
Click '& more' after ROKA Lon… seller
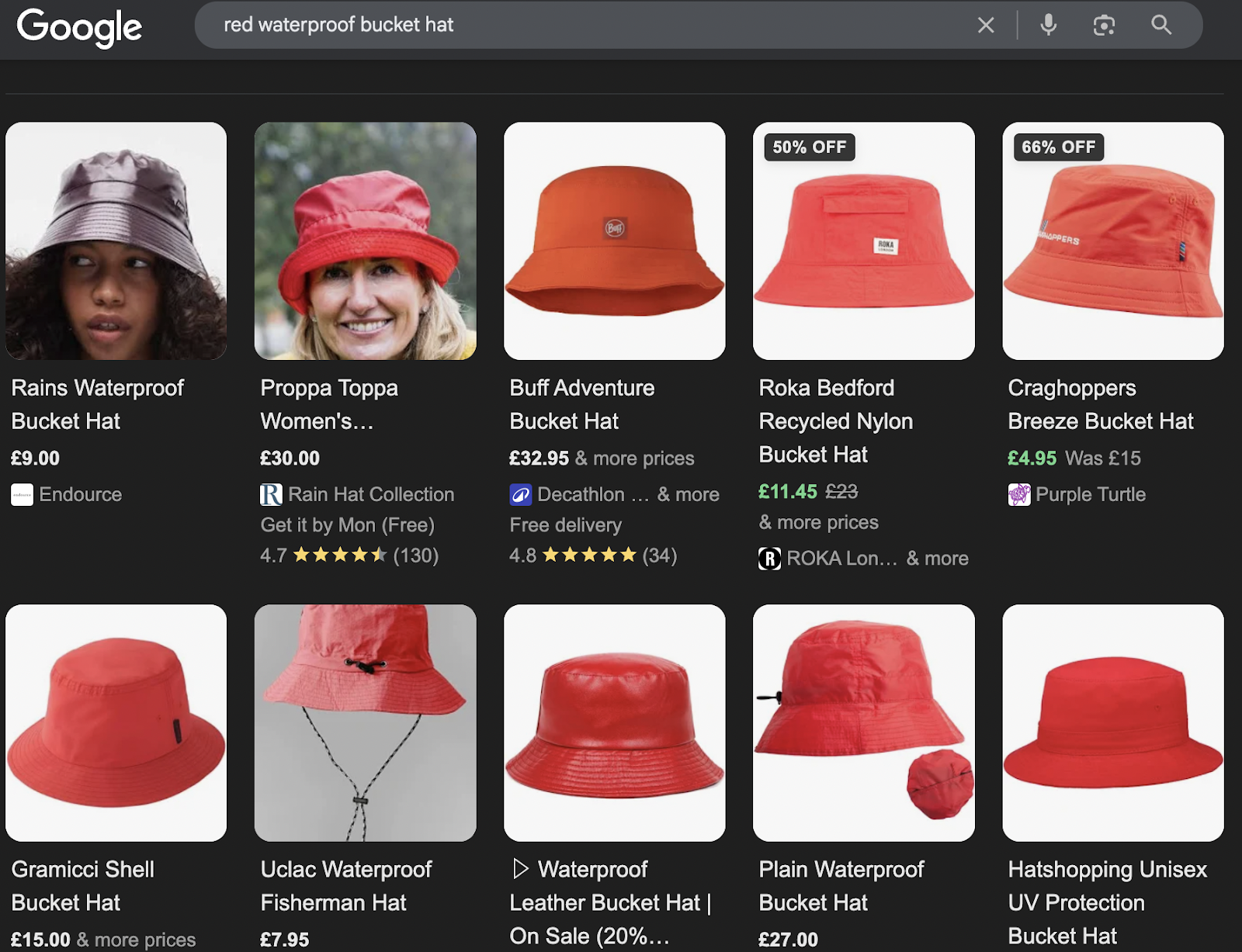(x=938, y=559)
